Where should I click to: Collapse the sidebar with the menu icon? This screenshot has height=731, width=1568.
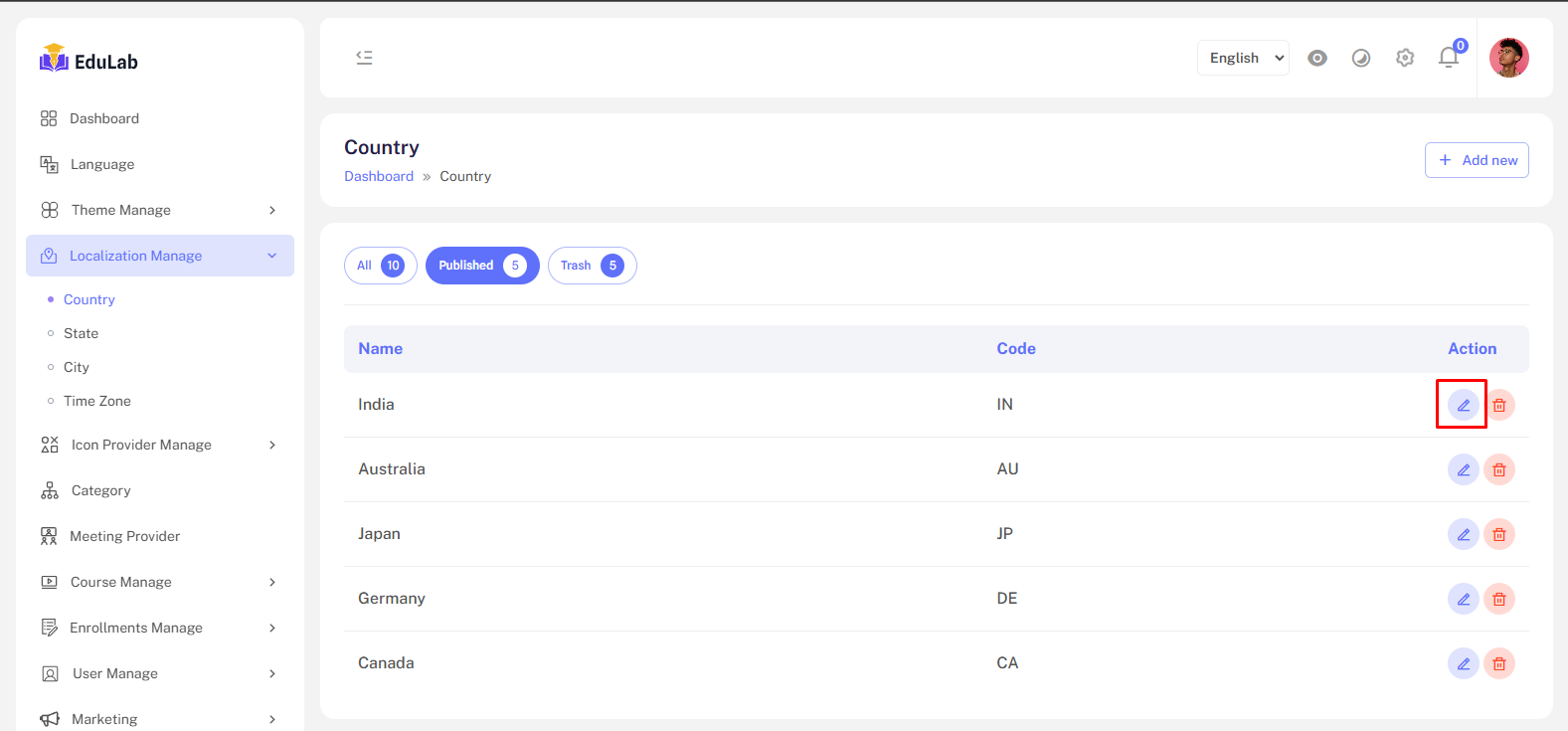click(365, 58)
